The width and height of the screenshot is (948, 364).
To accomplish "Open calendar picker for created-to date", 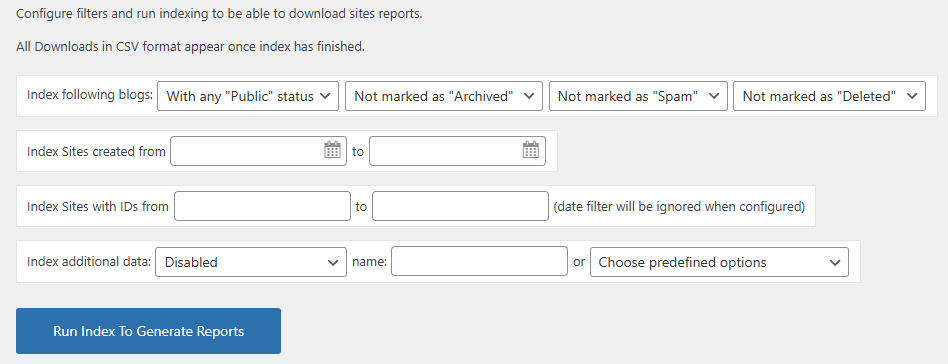I will click(x=530, y=150).
